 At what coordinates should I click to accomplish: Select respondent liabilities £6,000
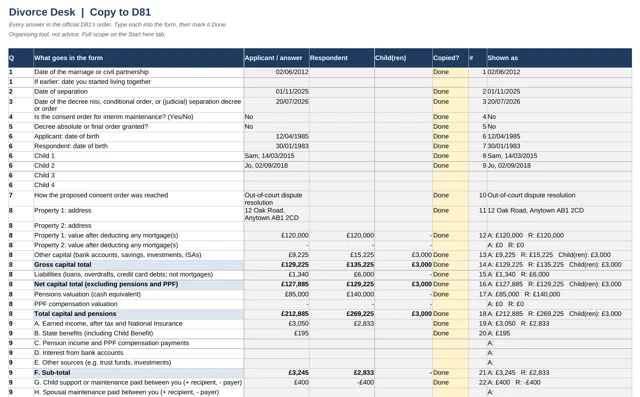(x=342, y=275)
